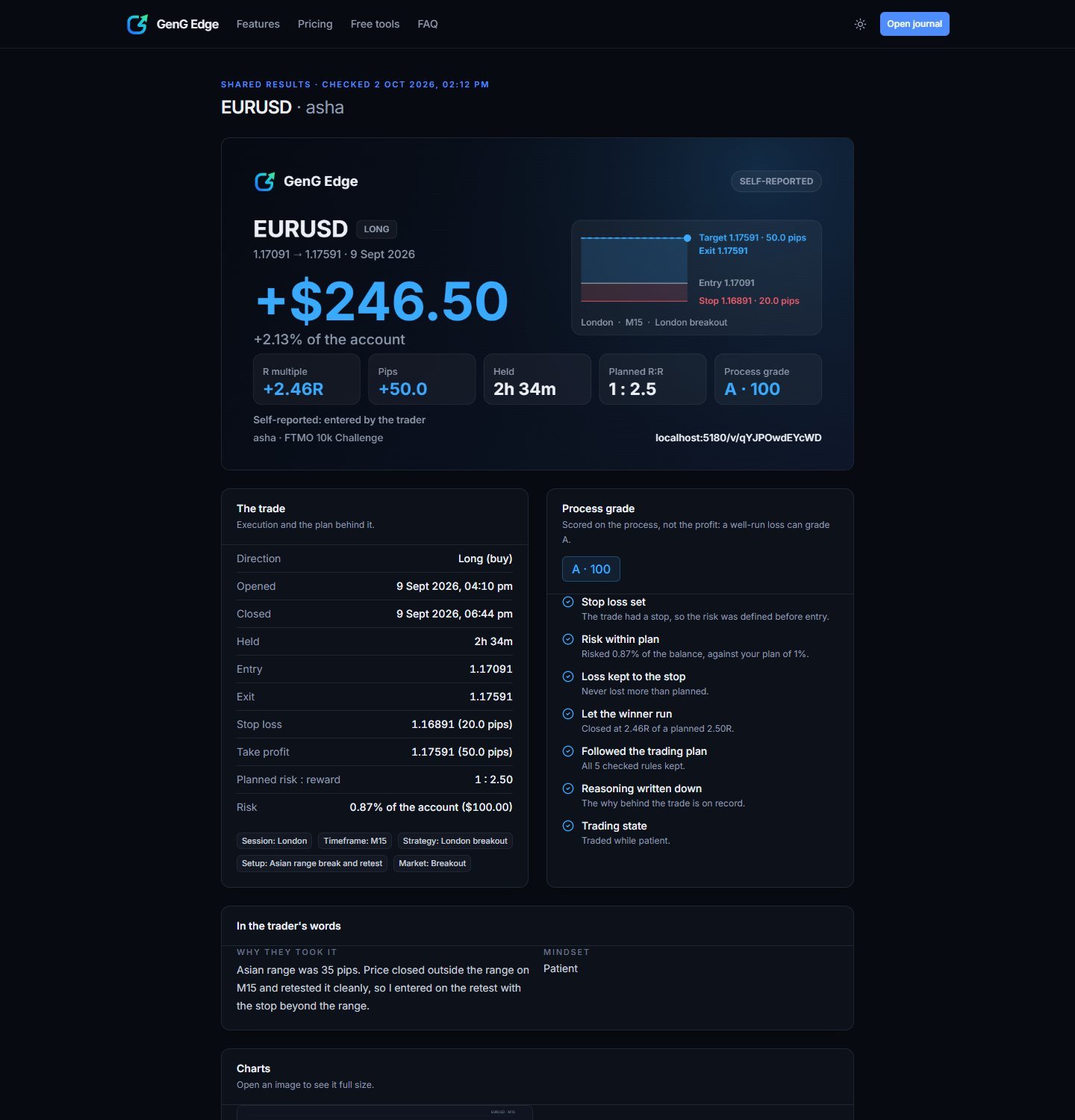Click the Stop 1.16891 · 20.0 pips label
This screenshot has height=1120, width=1075.
pyautogui.click(x=749, y=301)
